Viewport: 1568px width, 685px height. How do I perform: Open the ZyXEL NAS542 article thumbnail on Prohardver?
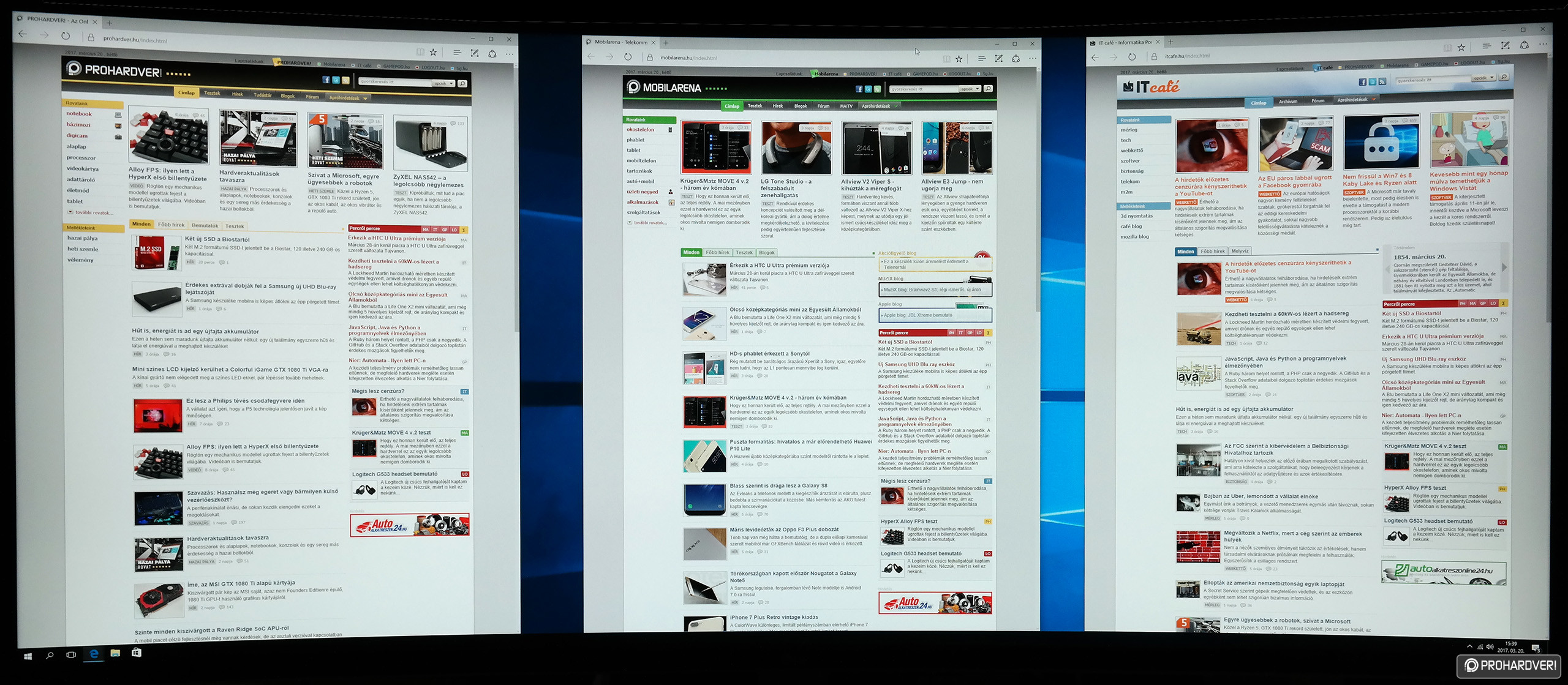(430, 144)
